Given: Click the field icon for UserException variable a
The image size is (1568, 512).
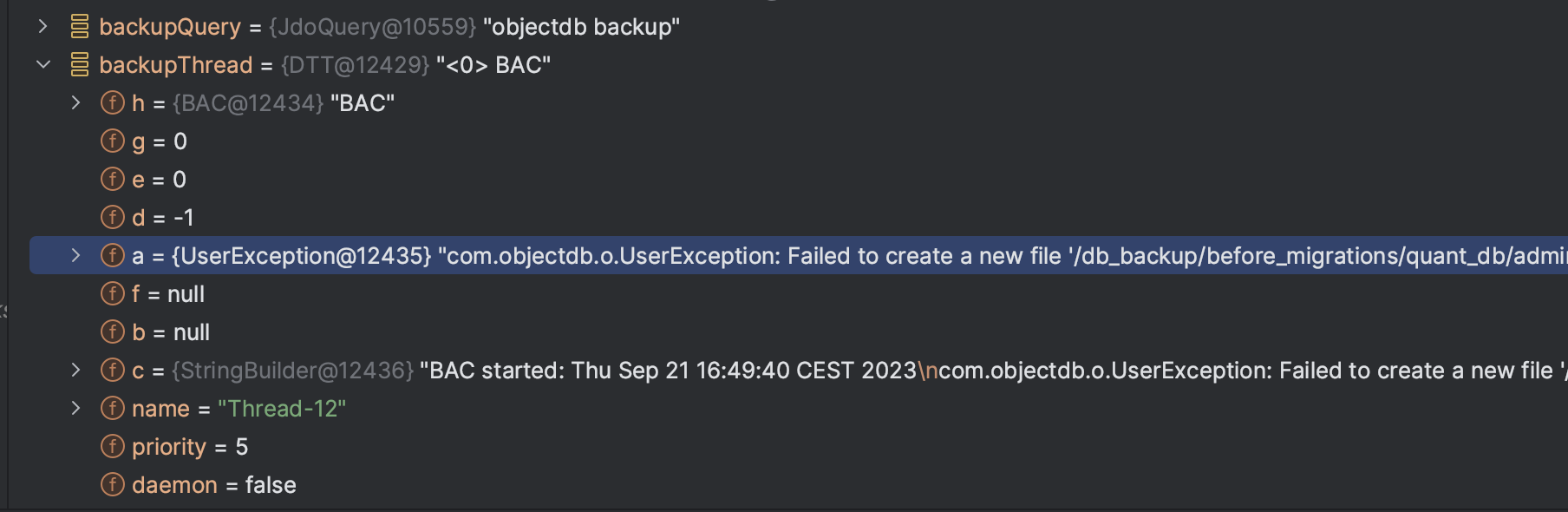Looking at the screenshot, I should coord(113,256).
